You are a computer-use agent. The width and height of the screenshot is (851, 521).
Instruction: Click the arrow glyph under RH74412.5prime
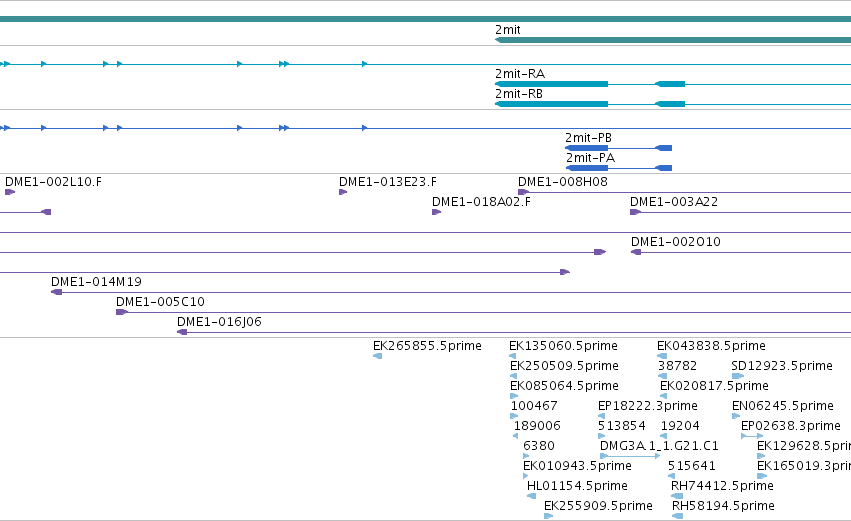click(677, 497)
